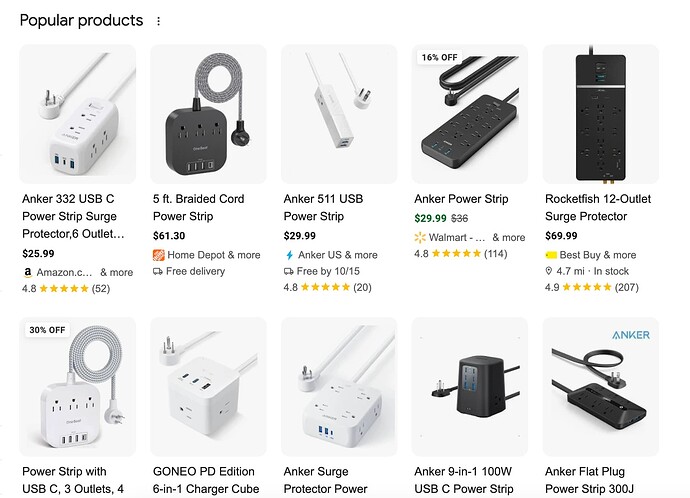Open the Anker 332 USB C Power Strip listing
690x498 pixels.
(x=71, y=216)
